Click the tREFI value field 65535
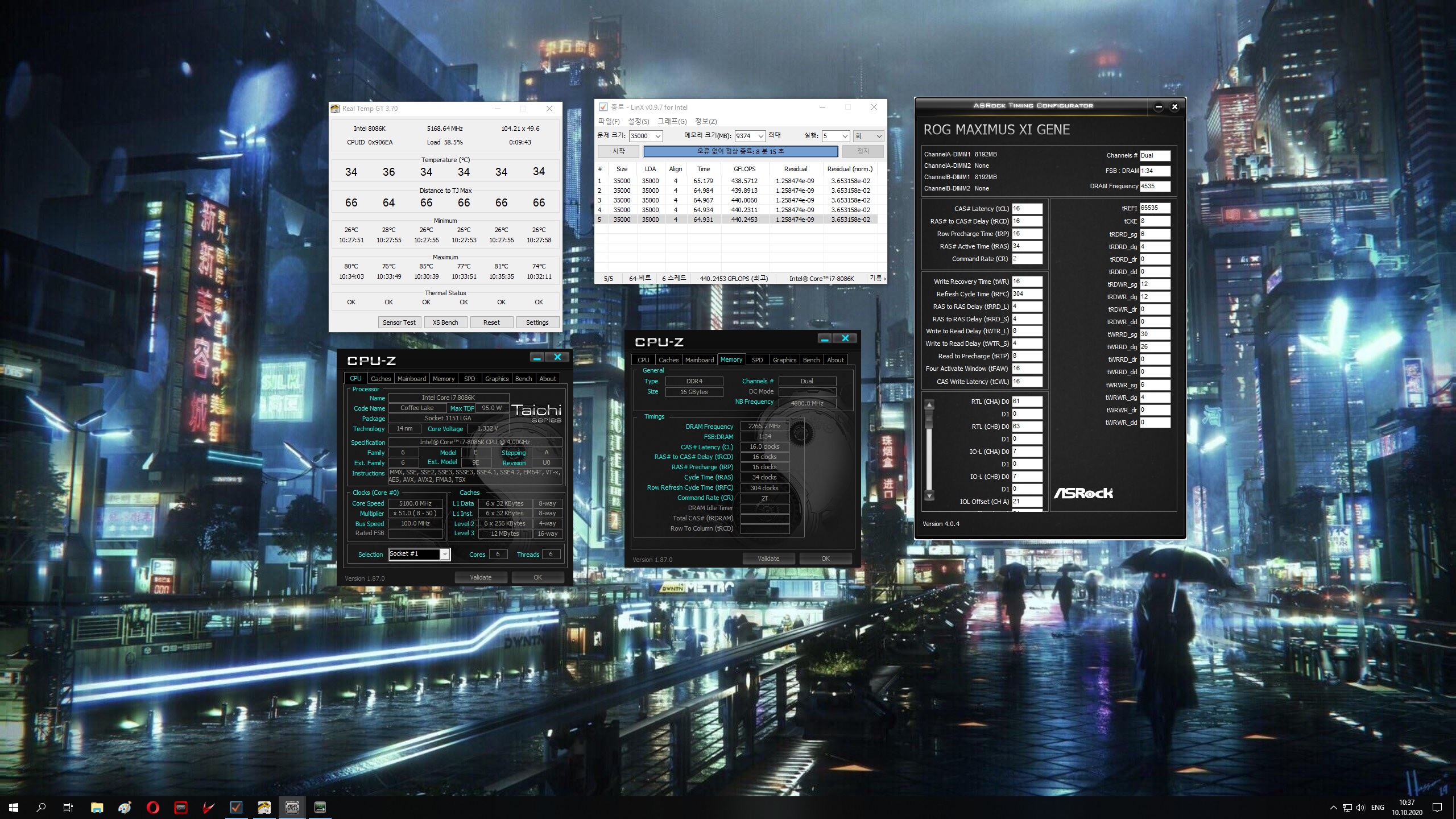 click(1155, 208)
